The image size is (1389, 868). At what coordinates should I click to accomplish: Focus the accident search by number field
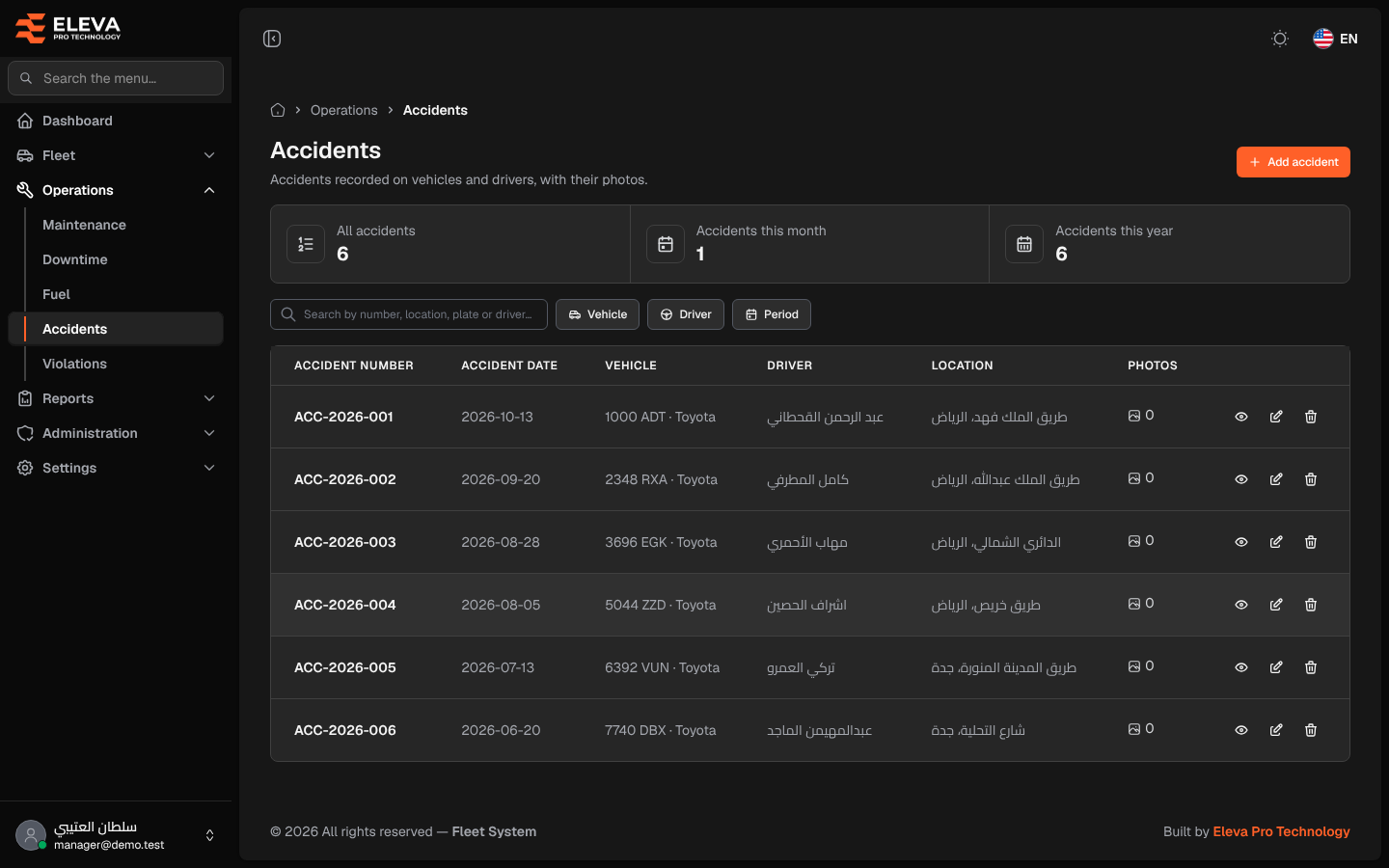coord(409,314)
